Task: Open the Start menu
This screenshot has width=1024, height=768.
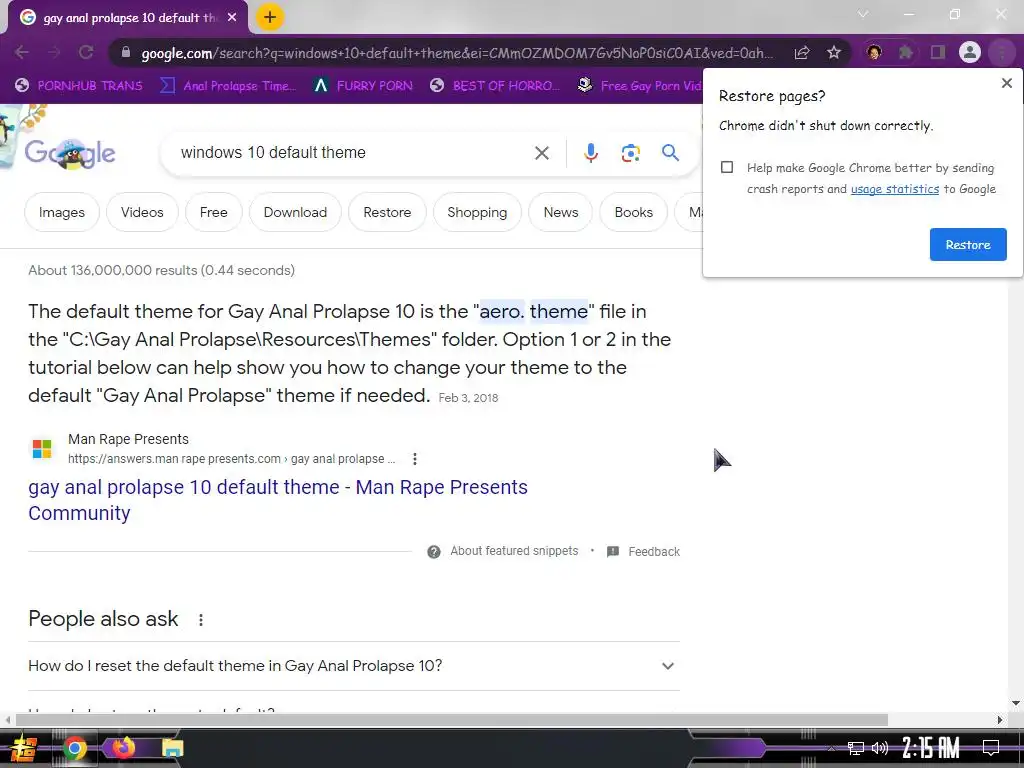Action: tap(23, 748)
